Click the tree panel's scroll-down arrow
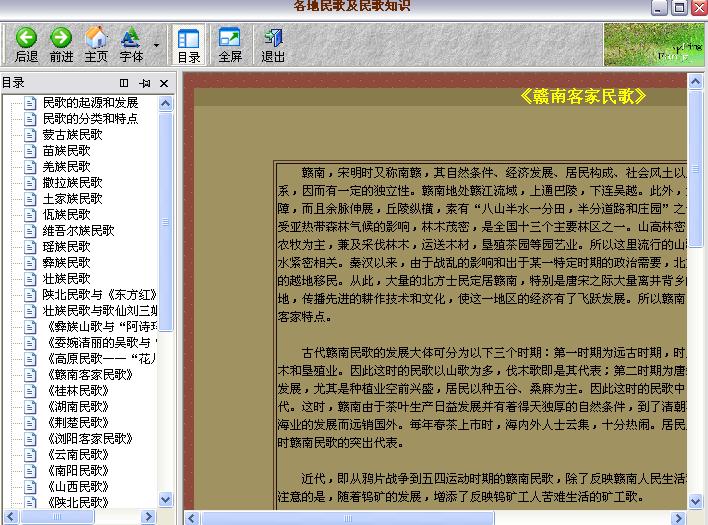The width and height of the screenshot is (708, 525). pyautogui.click(x=168, y=502)
